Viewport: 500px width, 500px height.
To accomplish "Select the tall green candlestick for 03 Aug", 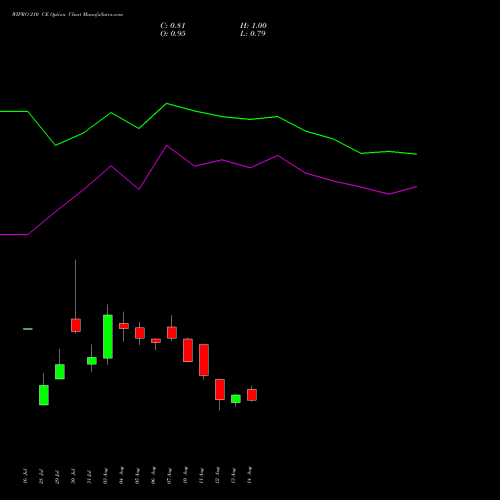I will click(108, 336).
